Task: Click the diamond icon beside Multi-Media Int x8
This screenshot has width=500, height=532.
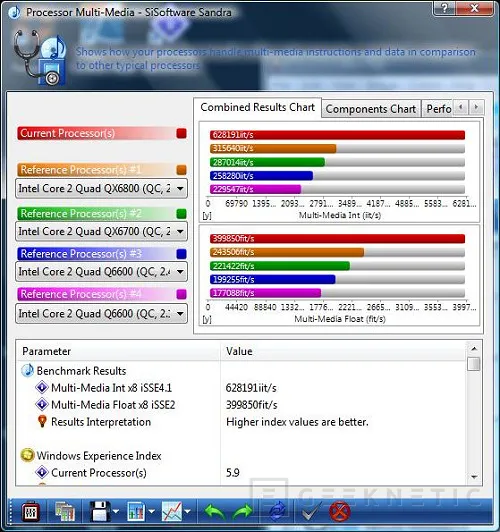Action: [42, 387]
